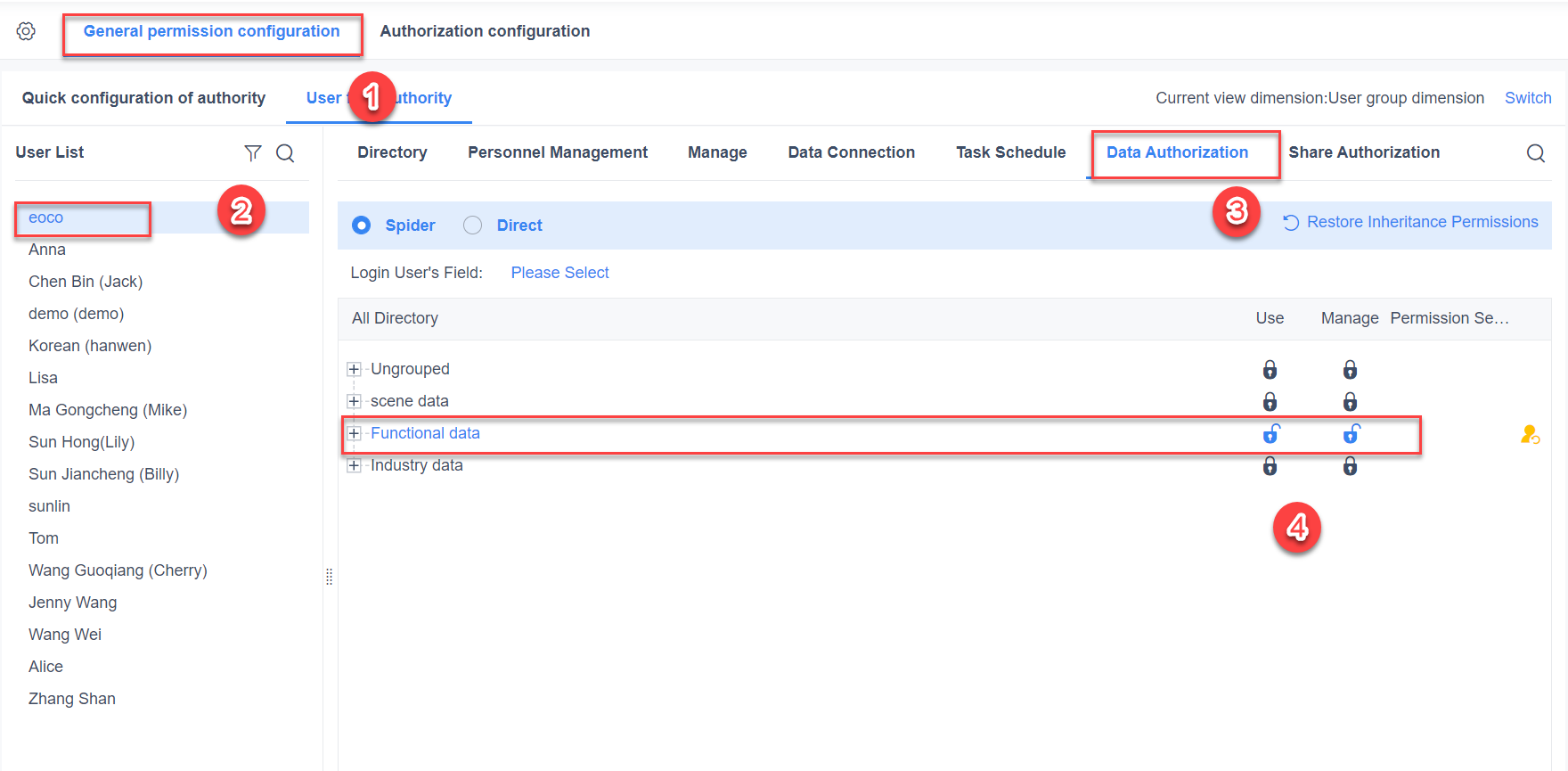Switch to General permission configuration tab
This screenshot has height=771, width=1568.
click(x=212, y=31)
